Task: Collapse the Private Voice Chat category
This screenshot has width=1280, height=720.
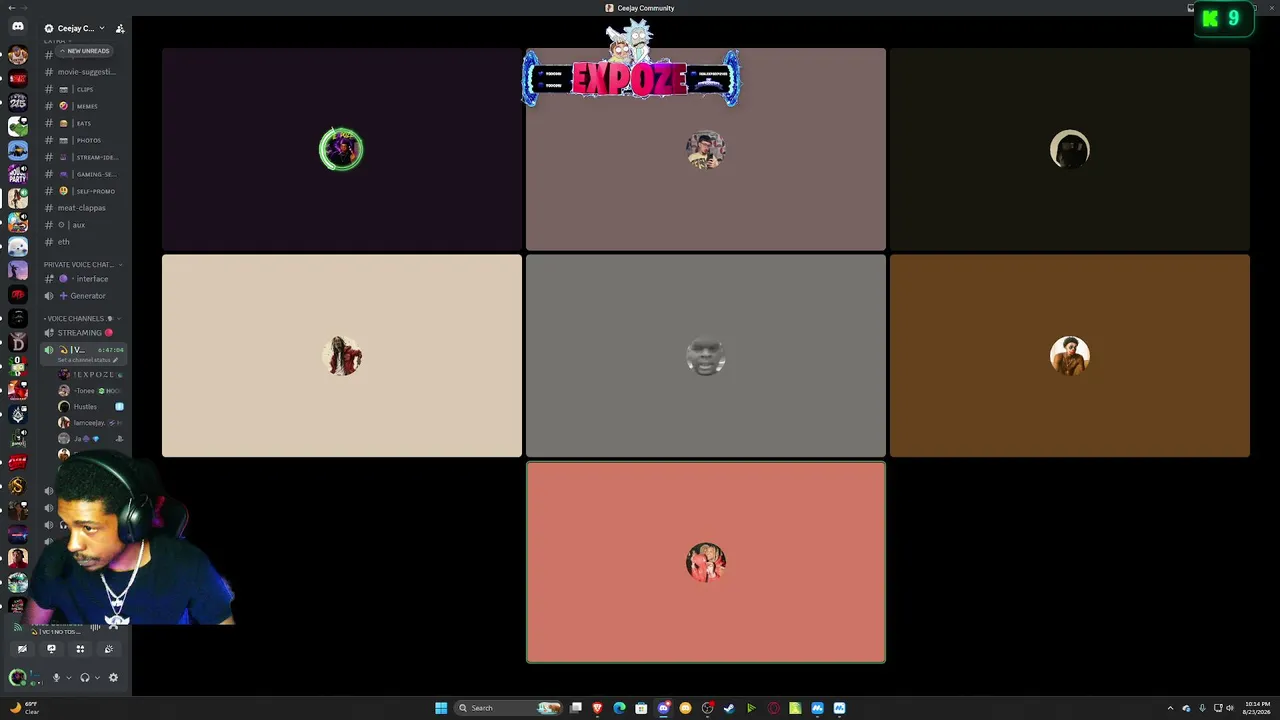Action: click(83, 265)
